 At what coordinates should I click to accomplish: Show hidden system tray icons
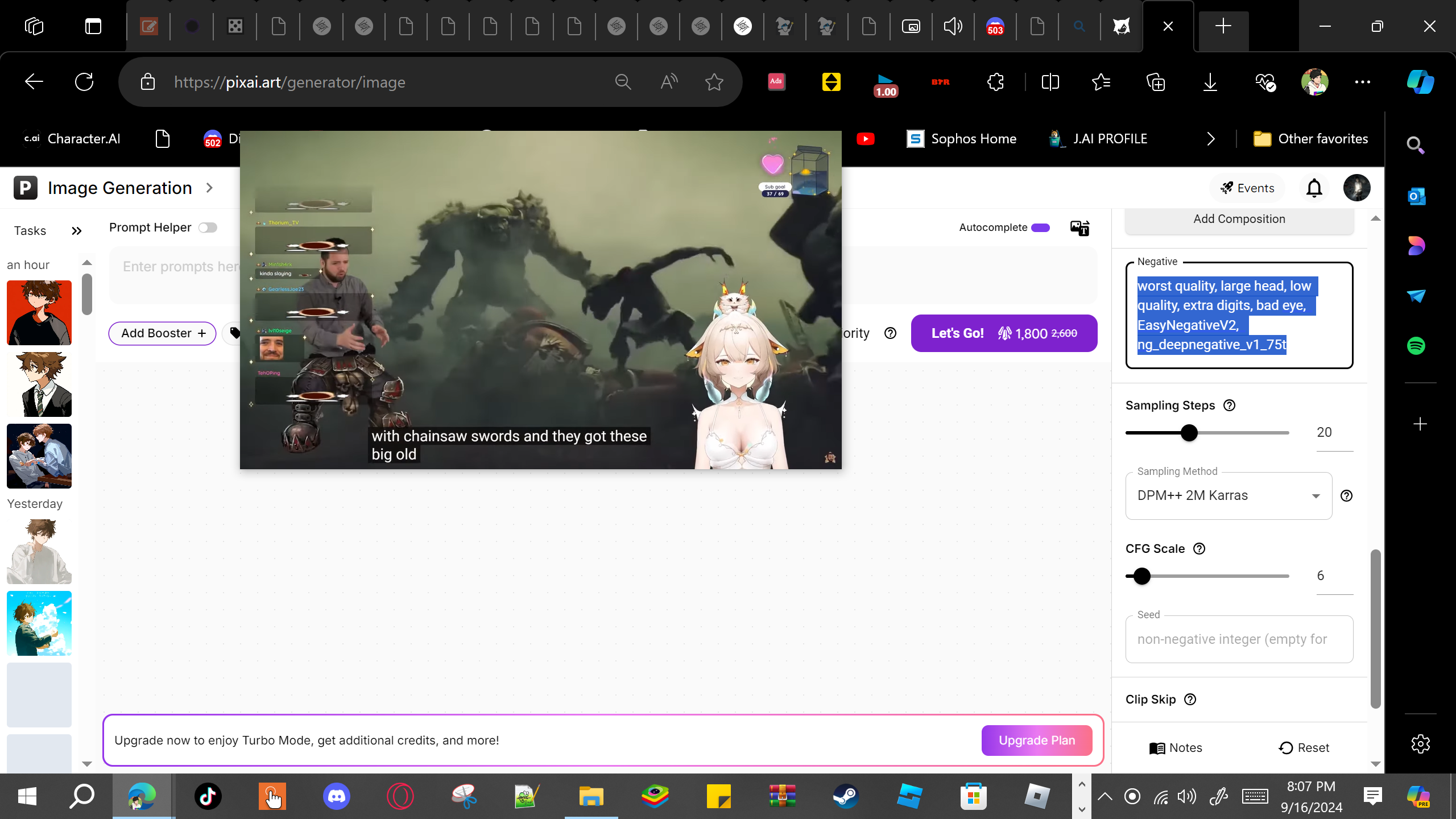coord(1105,796)
